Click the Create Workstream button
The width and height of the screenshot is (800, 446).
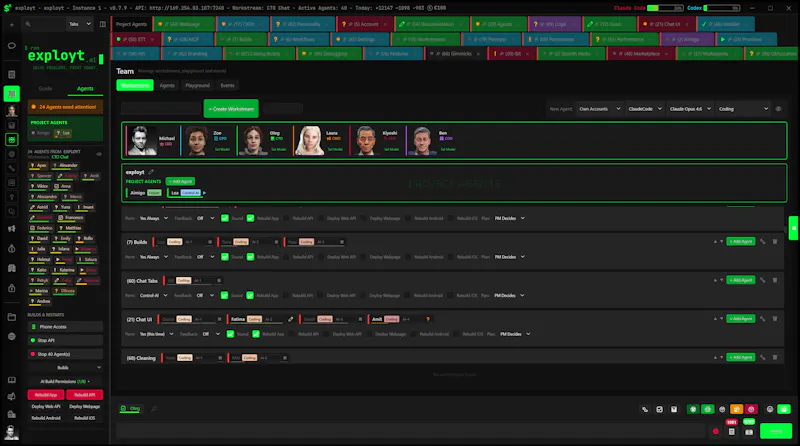point(231,109)
